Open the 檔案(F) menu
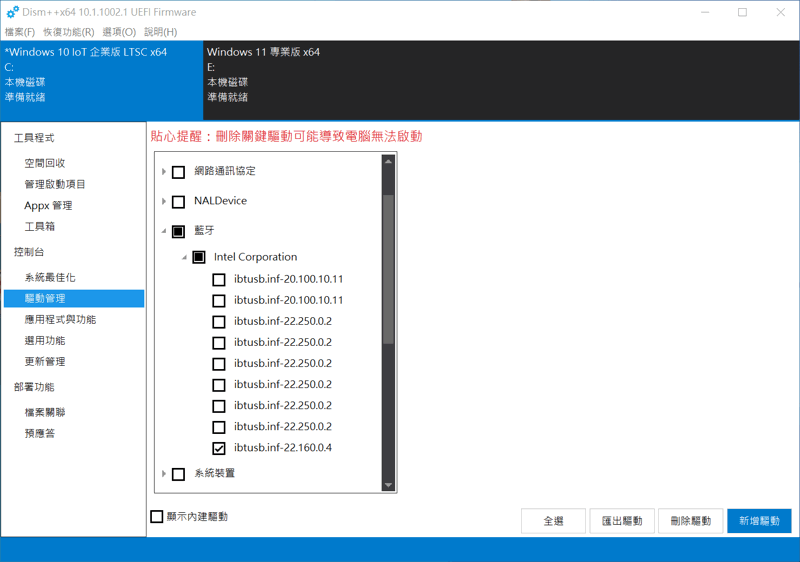Image resolution: width=800 pixels, height=562 pixels. pos(20,32)
